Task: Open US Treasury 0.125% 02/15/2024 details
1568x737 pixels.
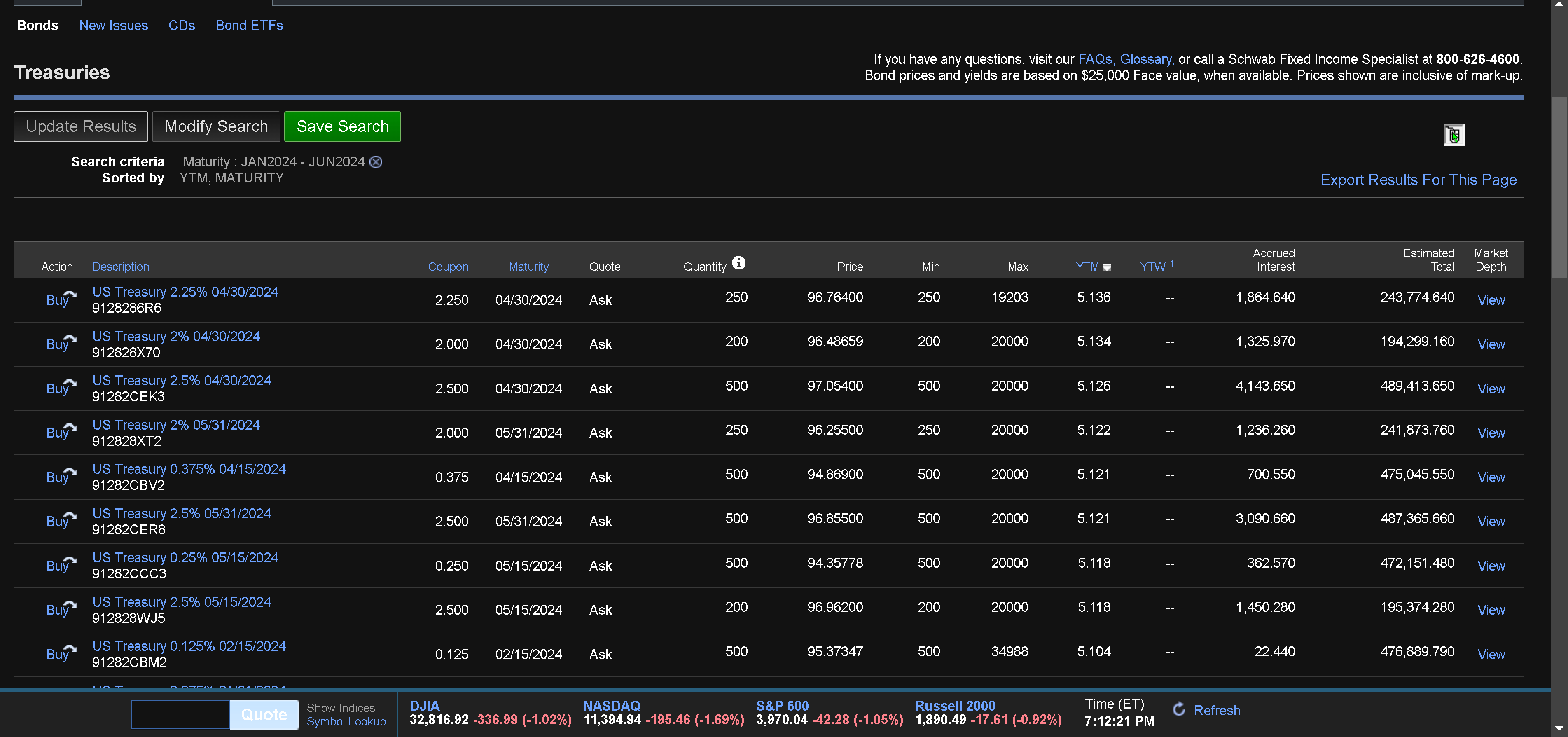Action: click(189, 646)
